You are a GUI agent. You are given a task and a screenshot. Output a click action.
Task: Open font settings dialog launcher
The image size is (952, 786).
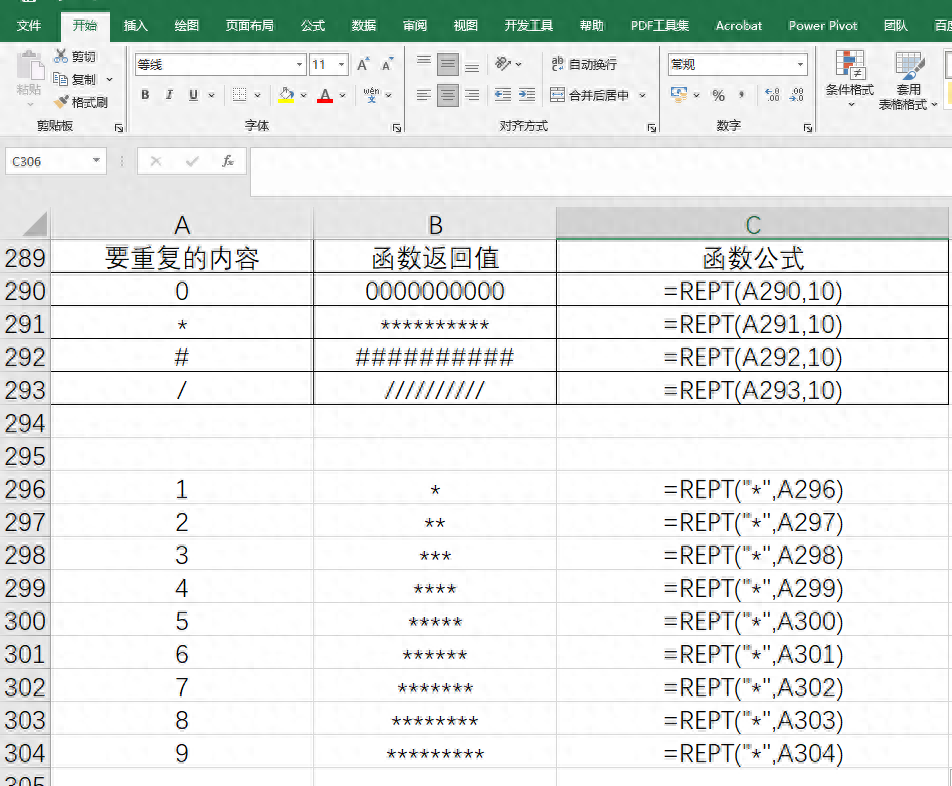(396, 127)
